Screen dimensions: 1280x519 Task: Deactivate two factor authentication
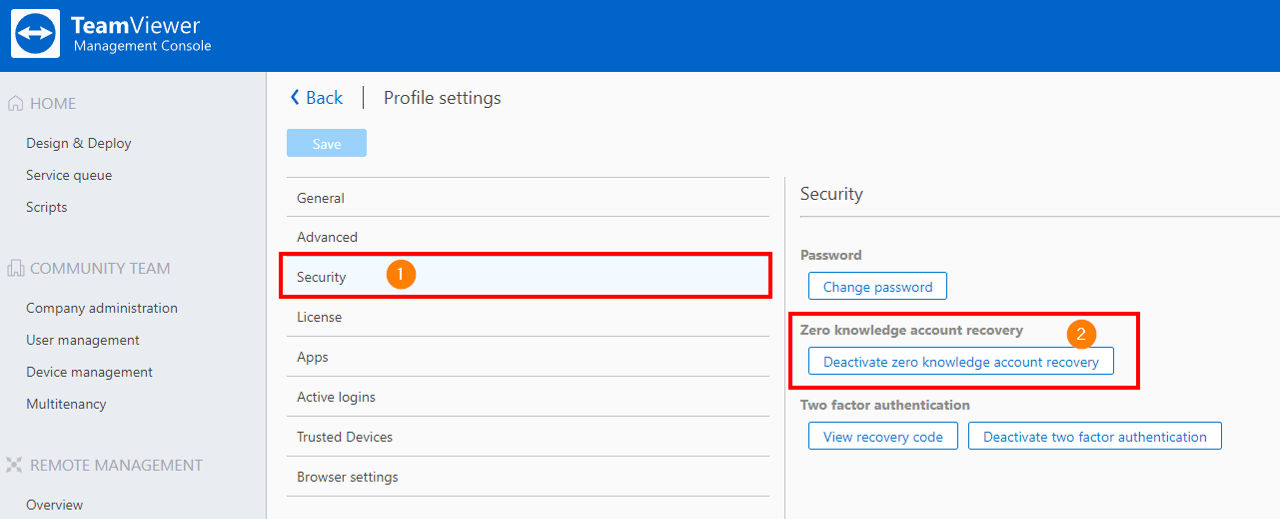tap(1095, 437)
